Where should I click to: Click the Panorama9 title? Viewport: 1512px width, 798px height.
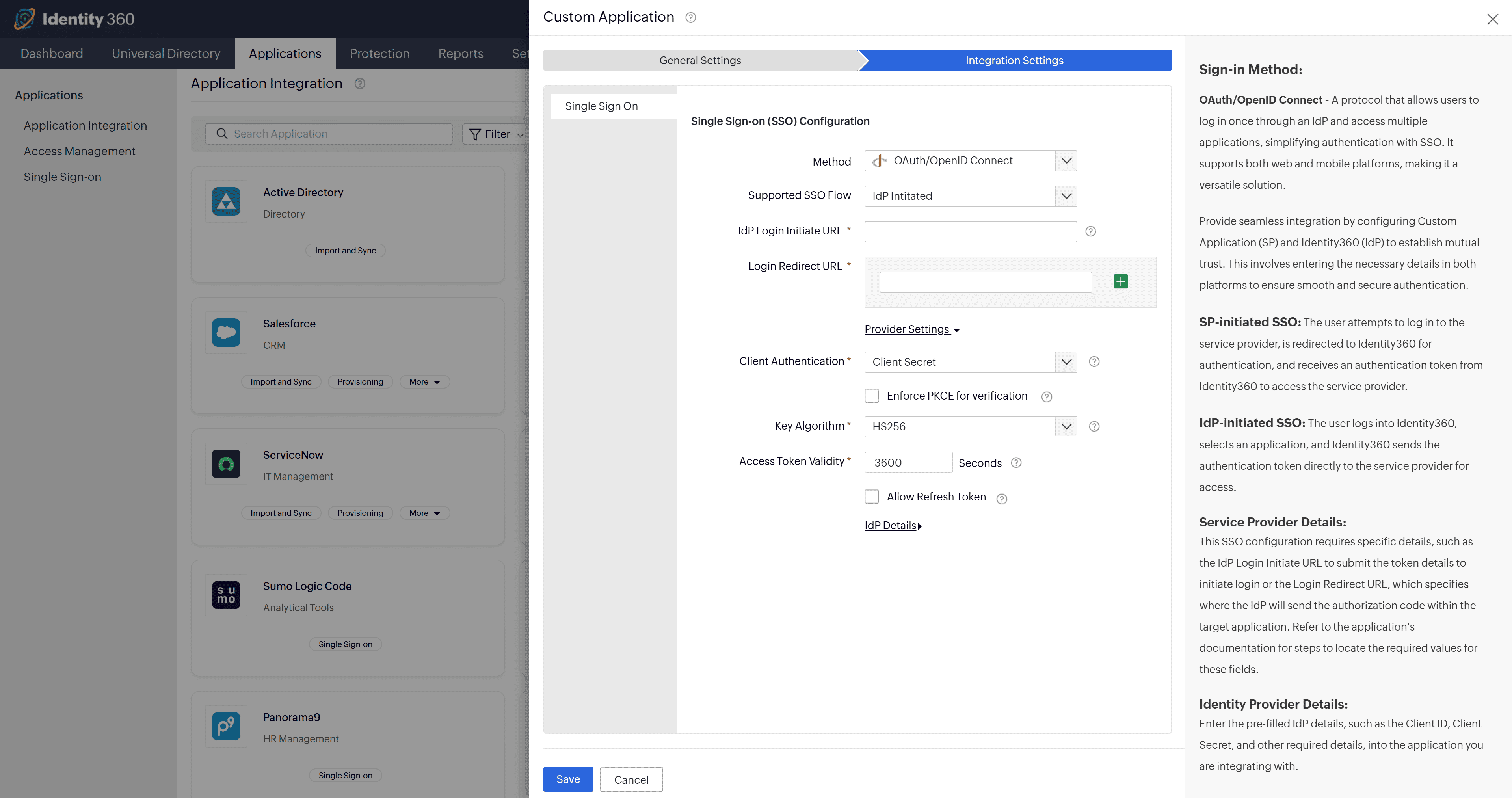pyautogui.click(x=292, y=717)
